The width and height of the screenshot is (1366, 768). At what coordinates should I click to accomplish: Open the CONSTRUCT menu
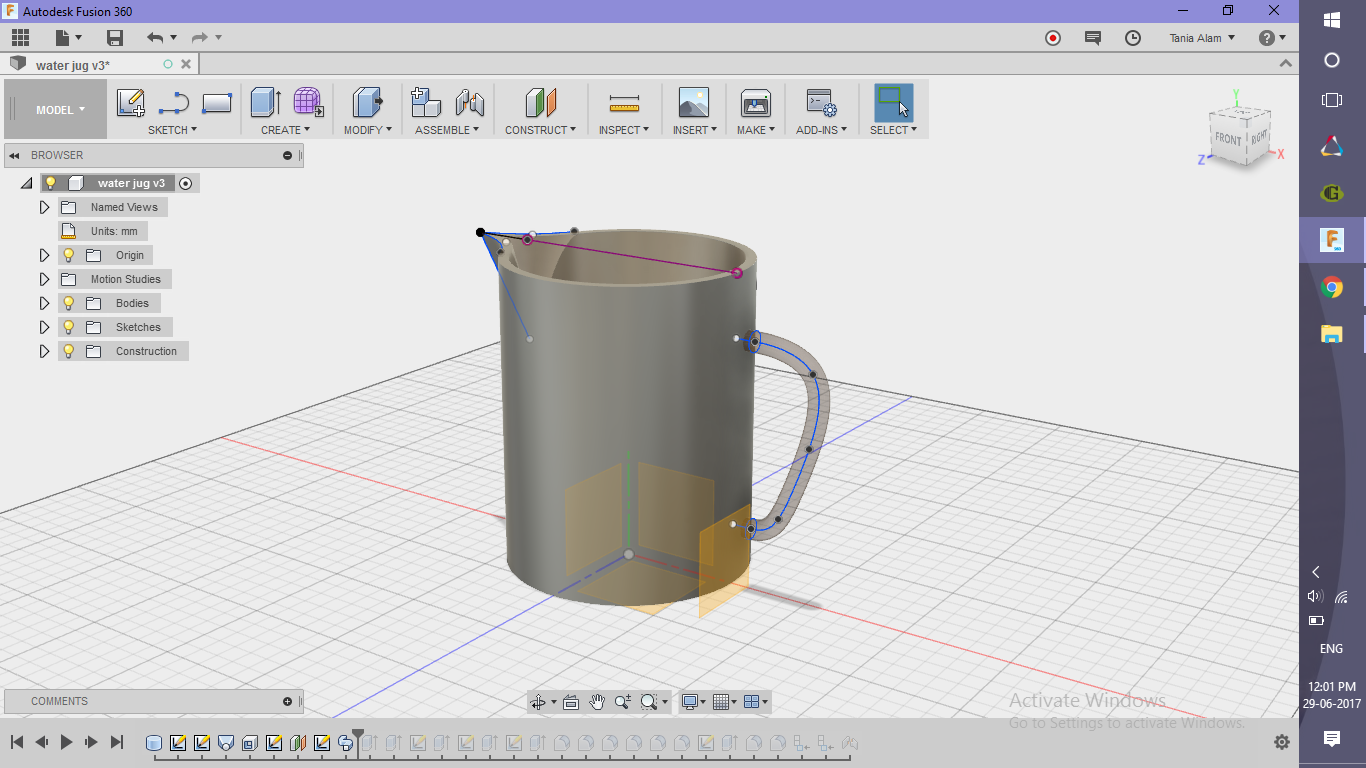point(540,130)
